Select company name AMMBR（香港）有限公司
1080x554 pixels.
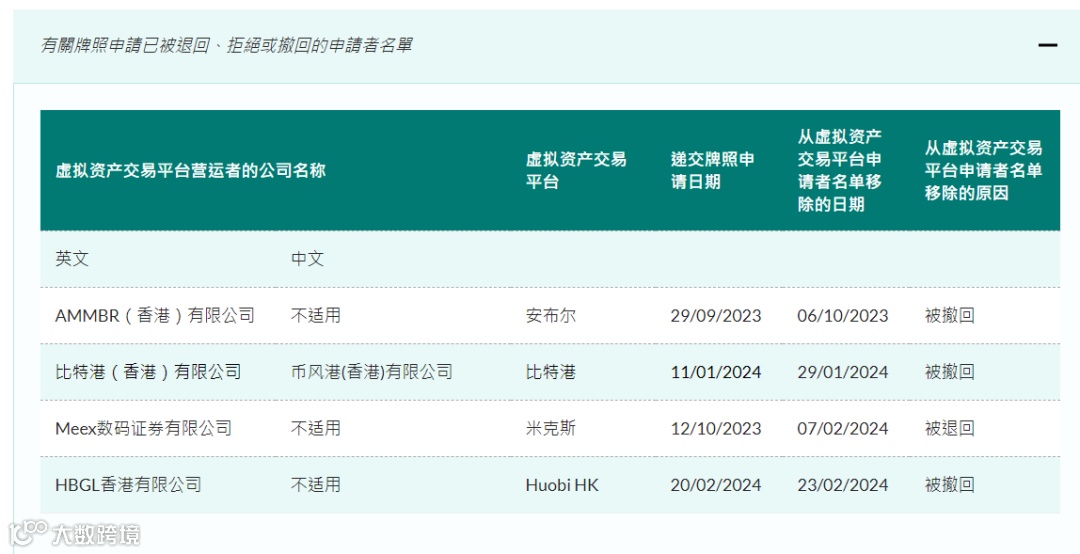155,316
